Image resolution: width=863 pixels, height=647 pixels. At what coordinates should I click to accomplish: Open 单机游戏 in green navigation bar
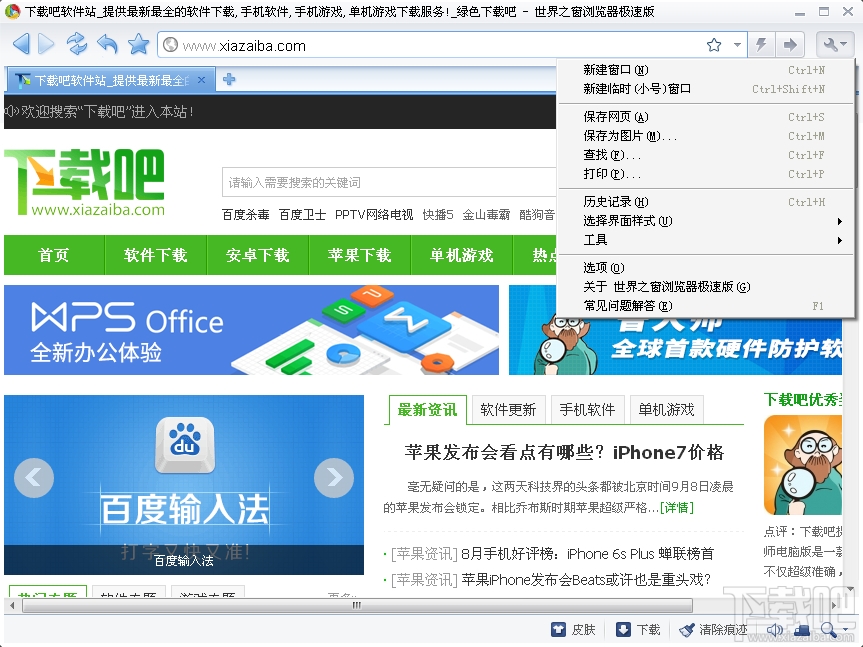[462, 255]
